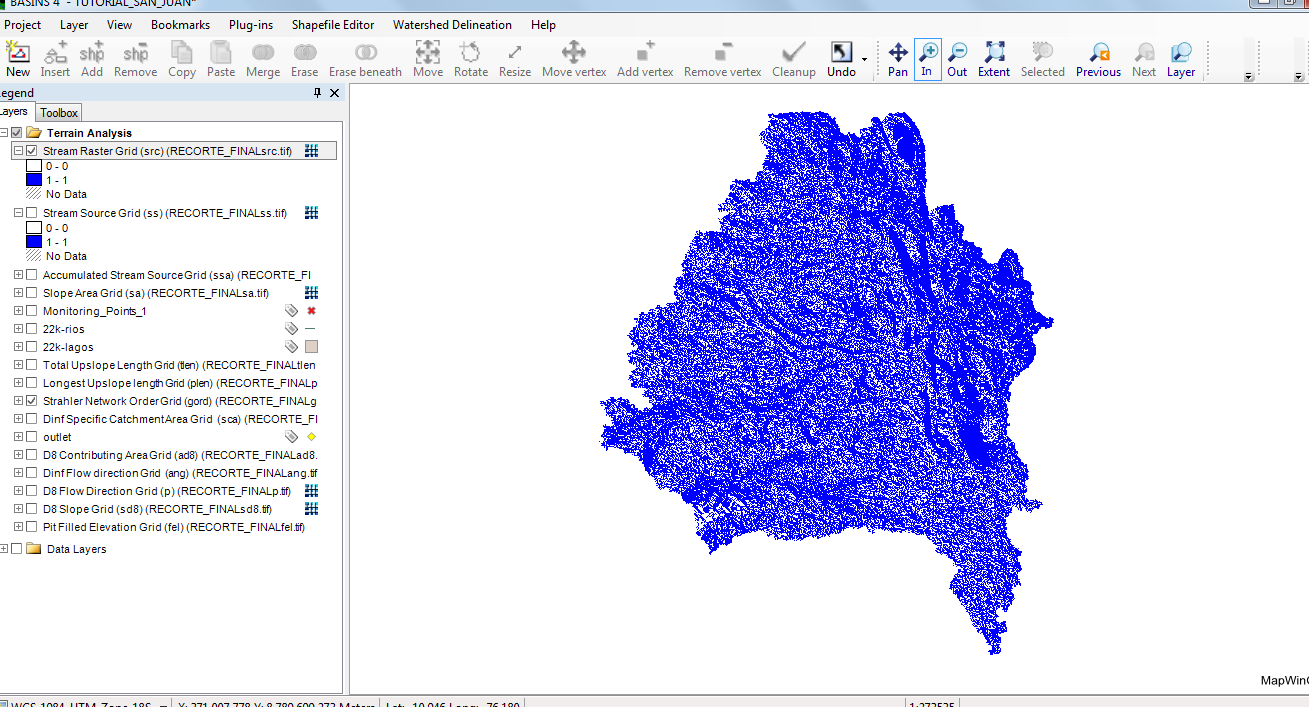Open the Project menu
Image resolution: width=1309 pixels, height=707 pixels.
click(x=23, y=25)
